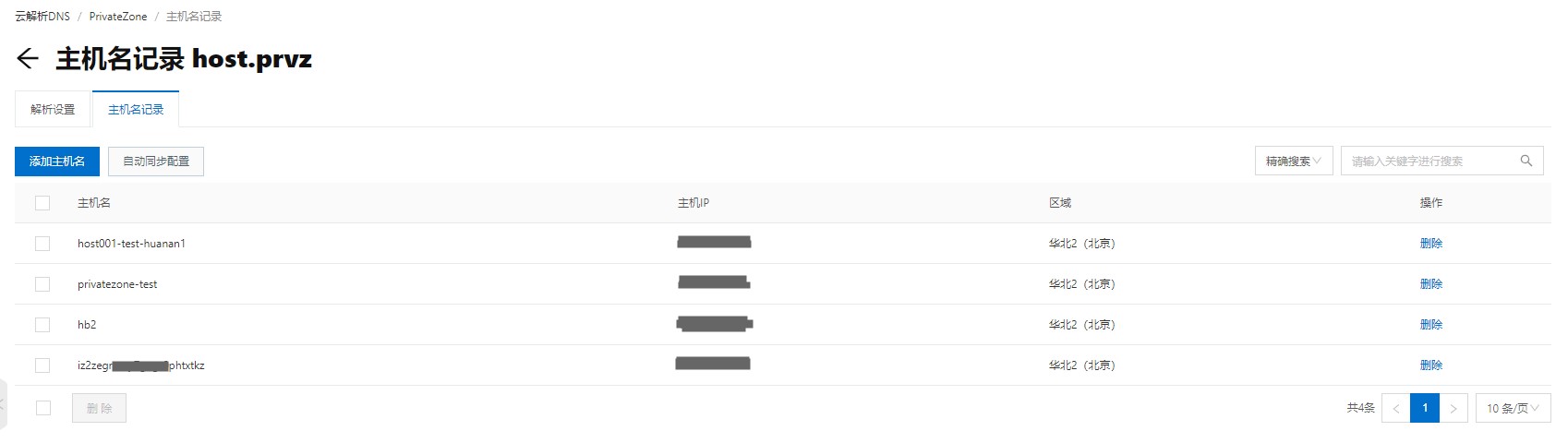
Task: Open PrivateZone in the breadcrumb
Action: coord(118,17)
